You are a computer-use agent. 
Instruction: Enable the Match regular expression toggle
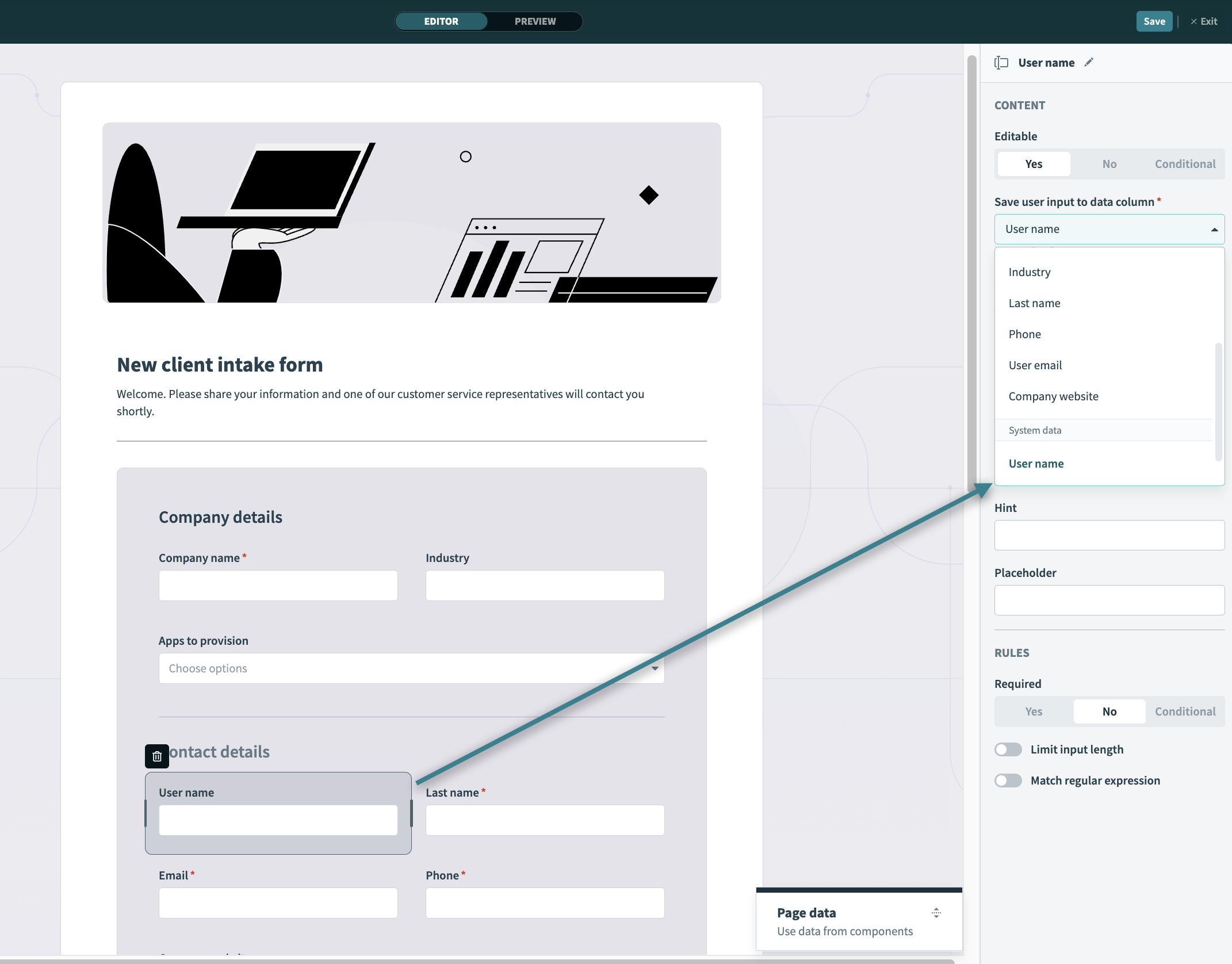point(1008,780)
